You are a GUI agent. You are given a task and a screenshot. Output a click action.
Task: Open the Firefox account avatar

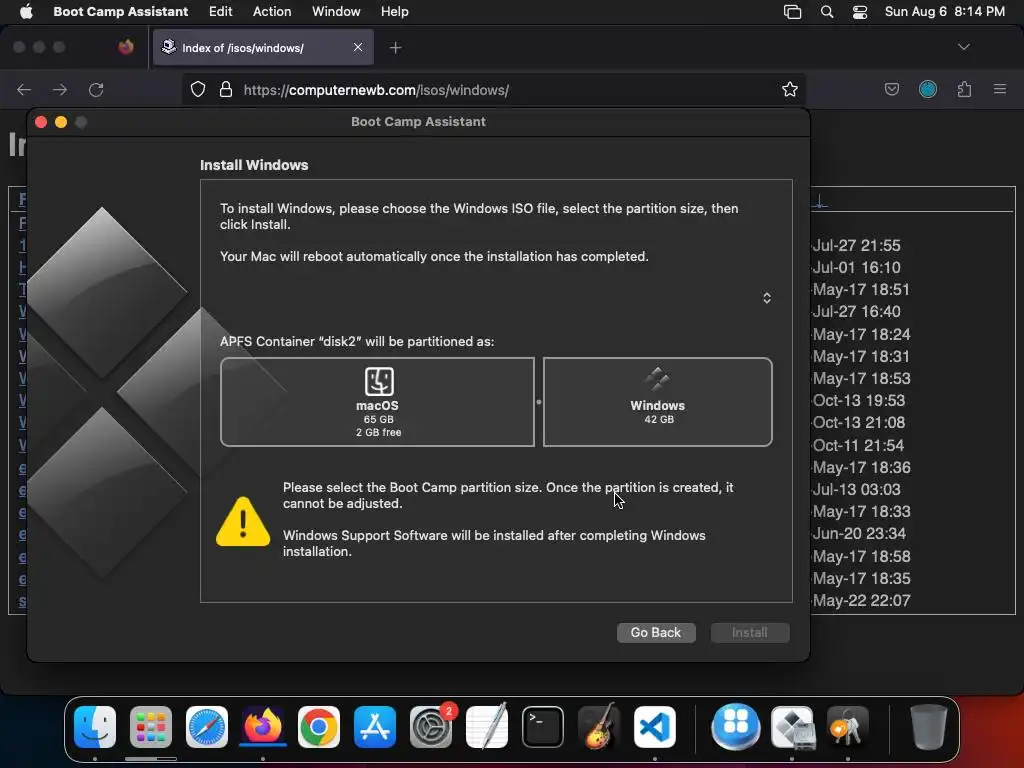click(x=928, y=89)
